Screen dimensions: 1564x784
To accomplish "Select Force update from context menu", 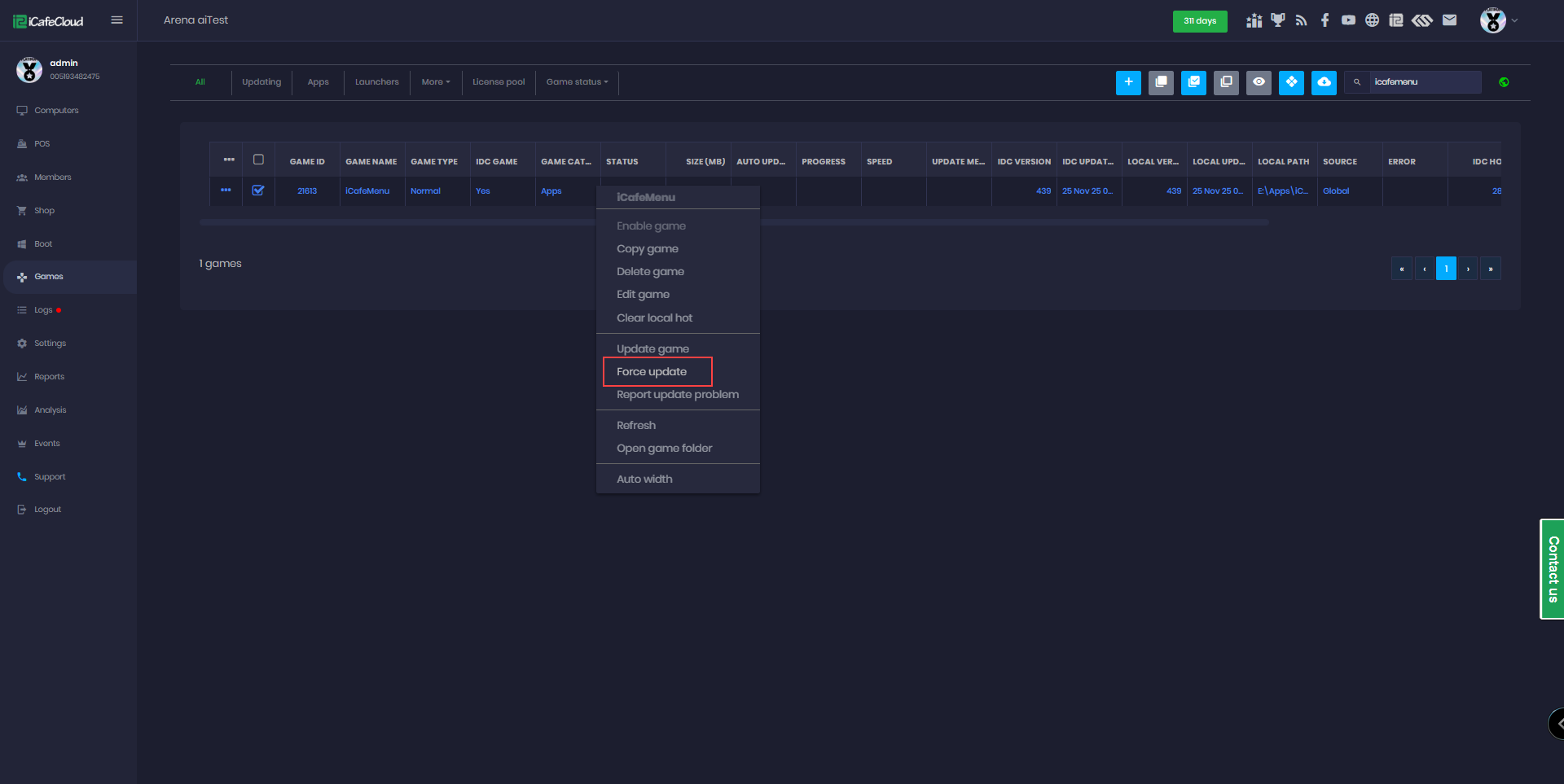I will tap(652, 372).
